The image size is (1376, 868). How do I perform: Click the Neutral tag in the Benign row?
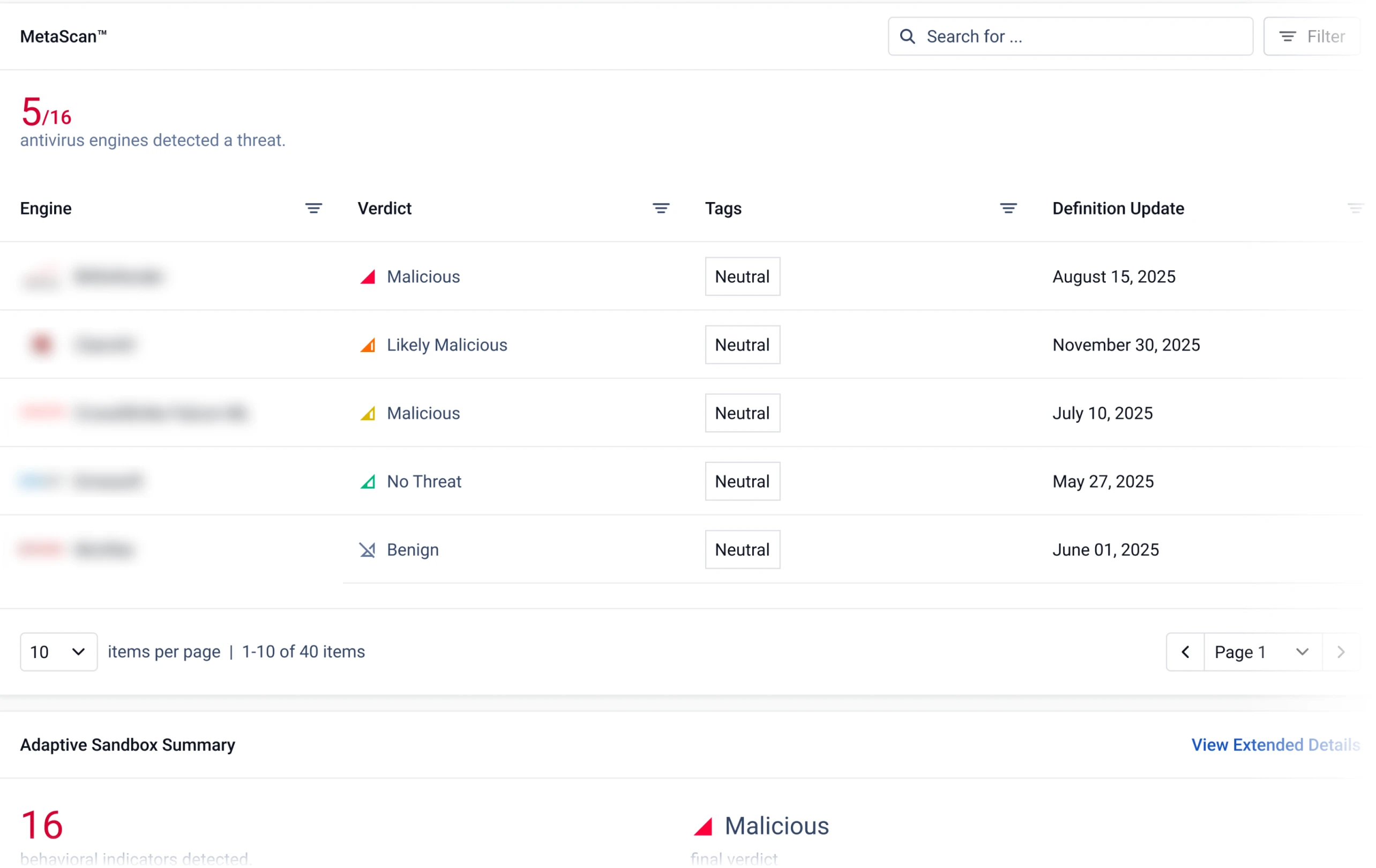[x=742, y=550]
